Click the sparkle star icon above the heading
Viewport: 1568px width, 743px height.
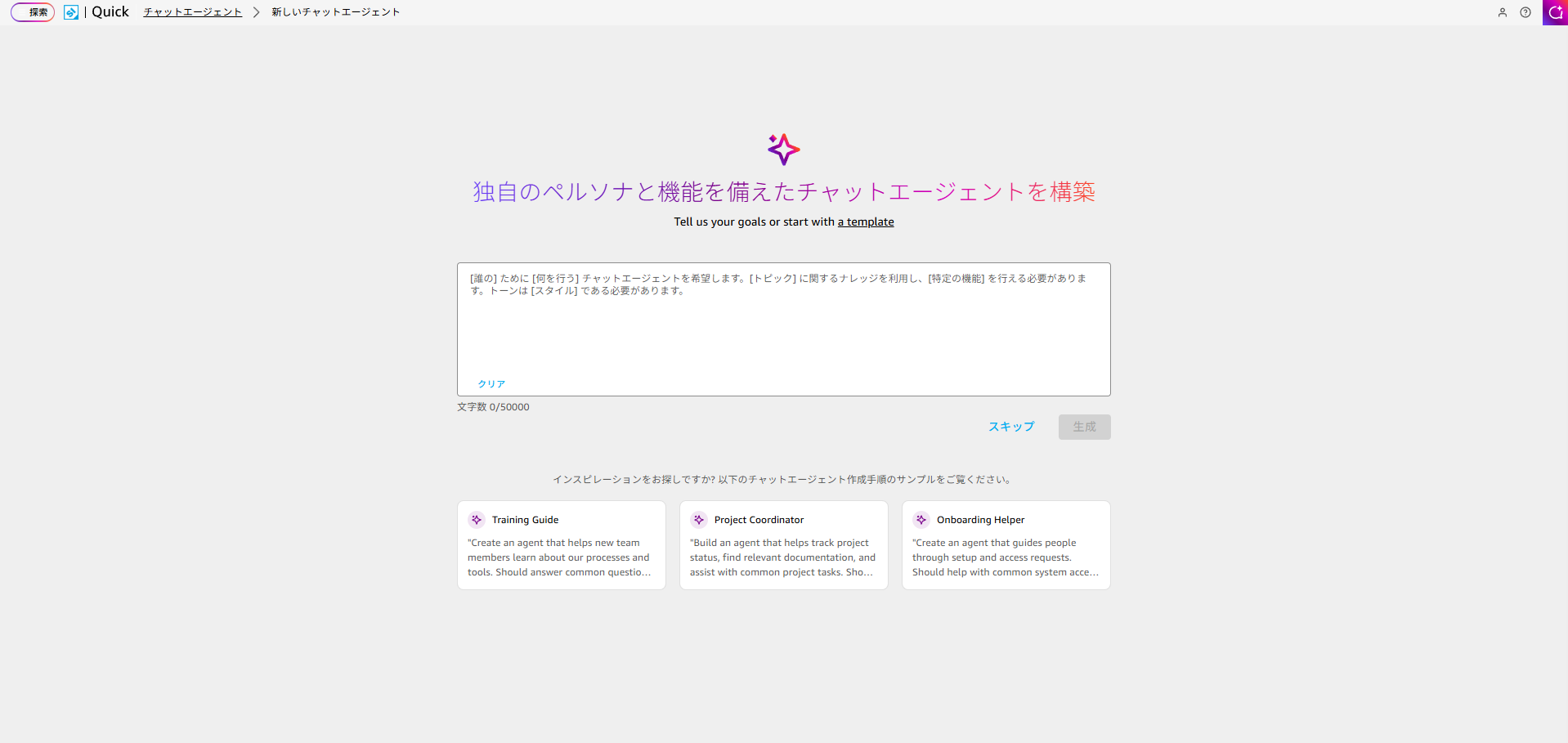coord(783,150)
